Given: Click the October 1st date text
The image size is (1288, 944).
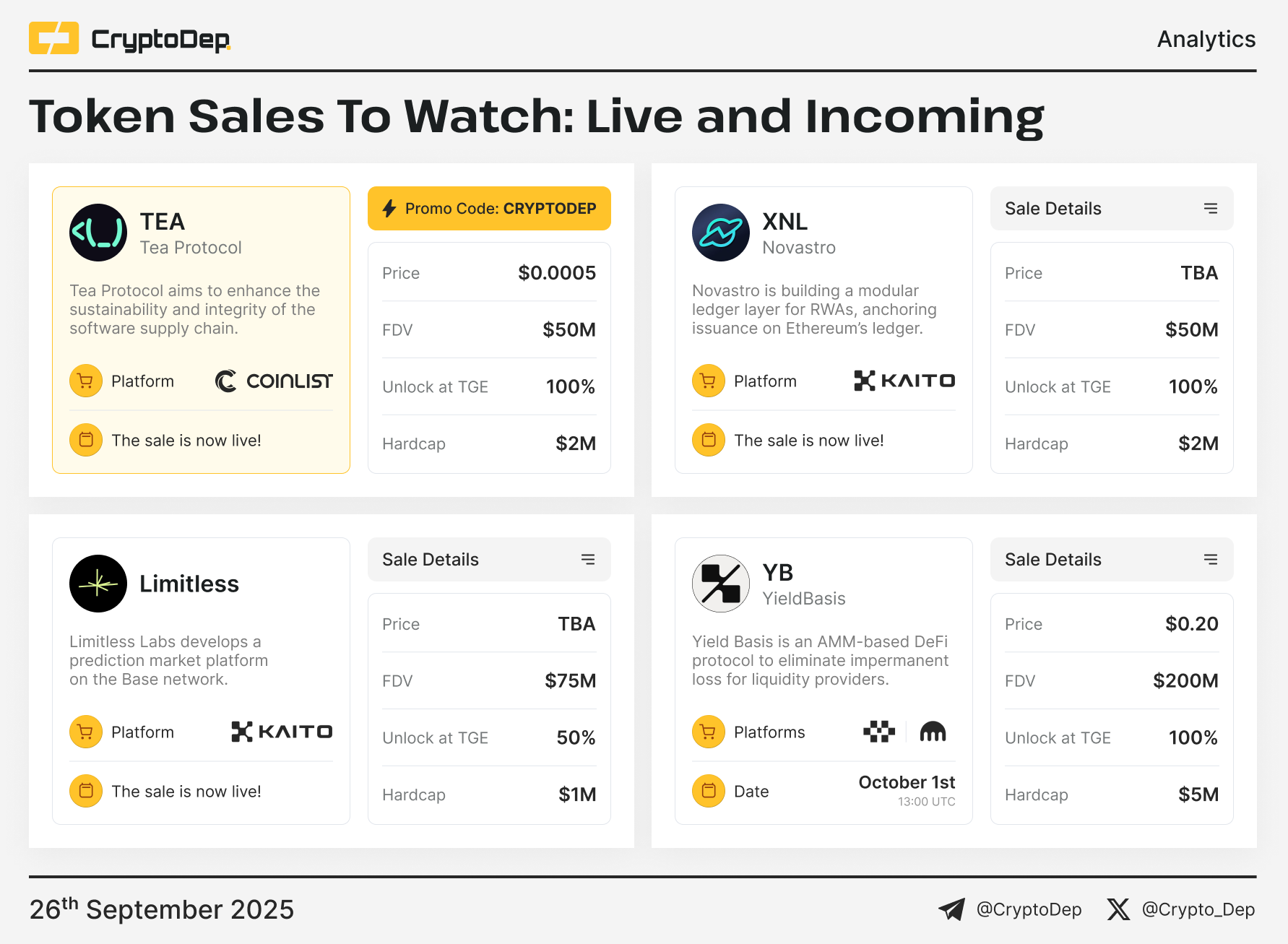Looking at the screenshot, I should coord(907,782).
